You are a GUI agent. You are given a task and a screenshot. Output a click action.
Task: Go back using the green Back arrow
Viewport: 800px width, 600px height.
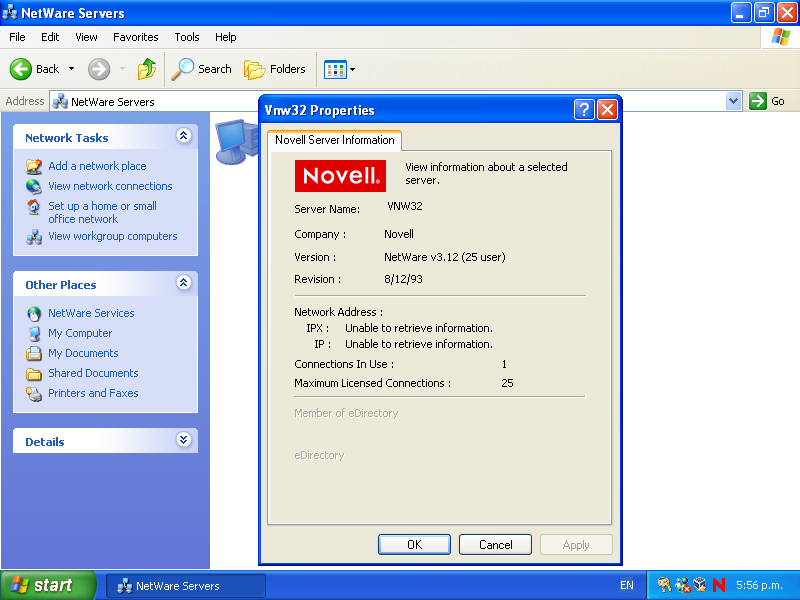[x=21, y=69]
